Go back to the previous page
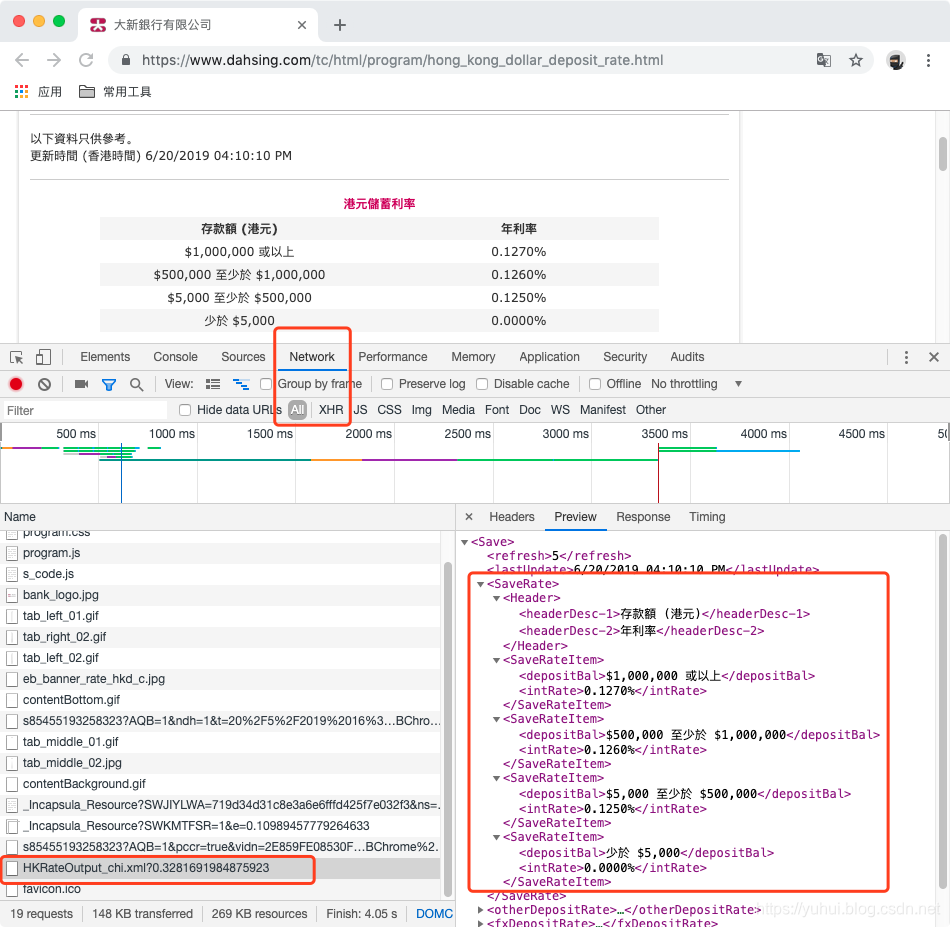The image size is (950, 927). 22,60
